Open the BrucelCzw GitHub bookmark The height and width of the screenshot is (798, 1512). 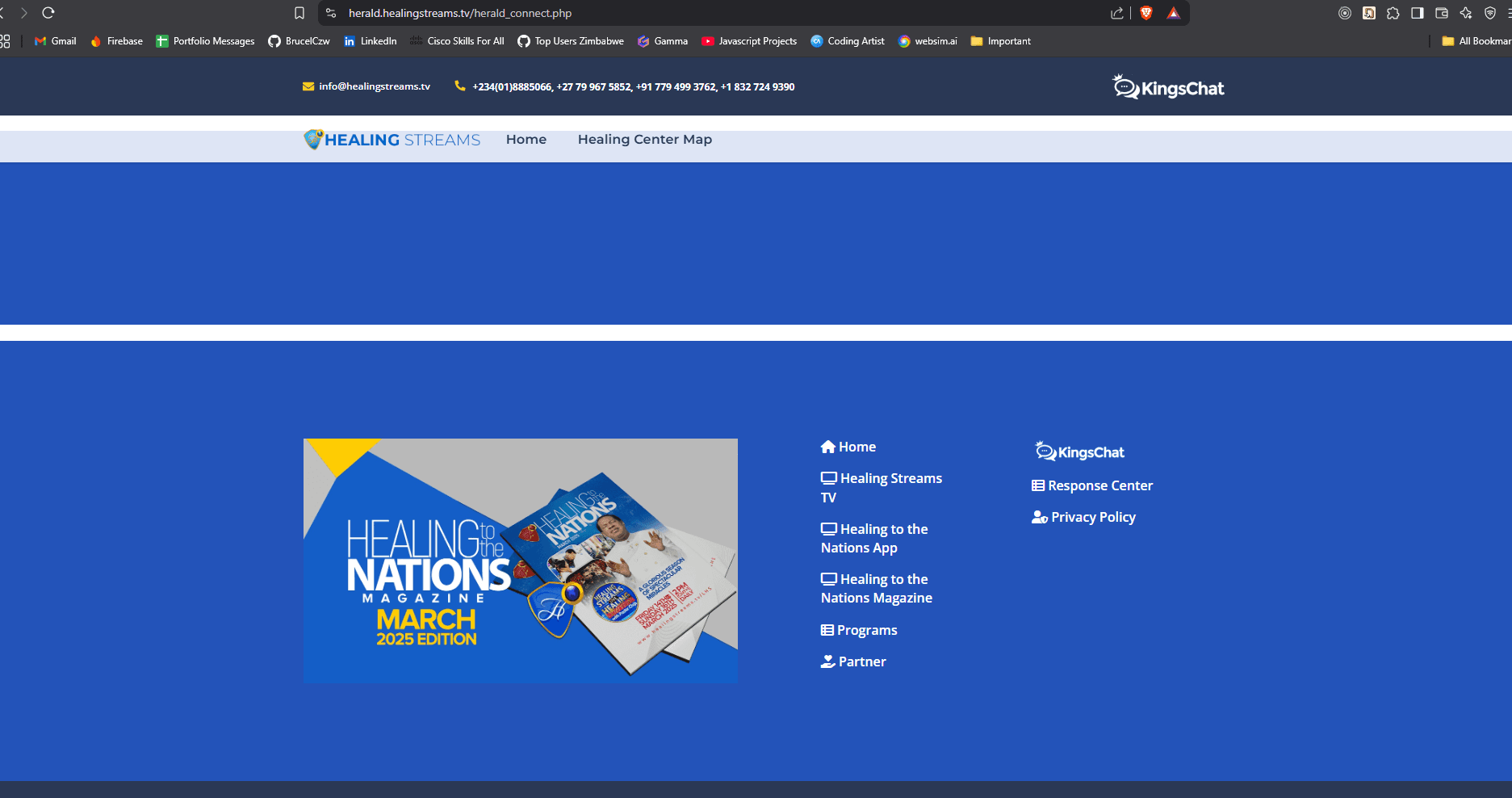tap(299, 41)
